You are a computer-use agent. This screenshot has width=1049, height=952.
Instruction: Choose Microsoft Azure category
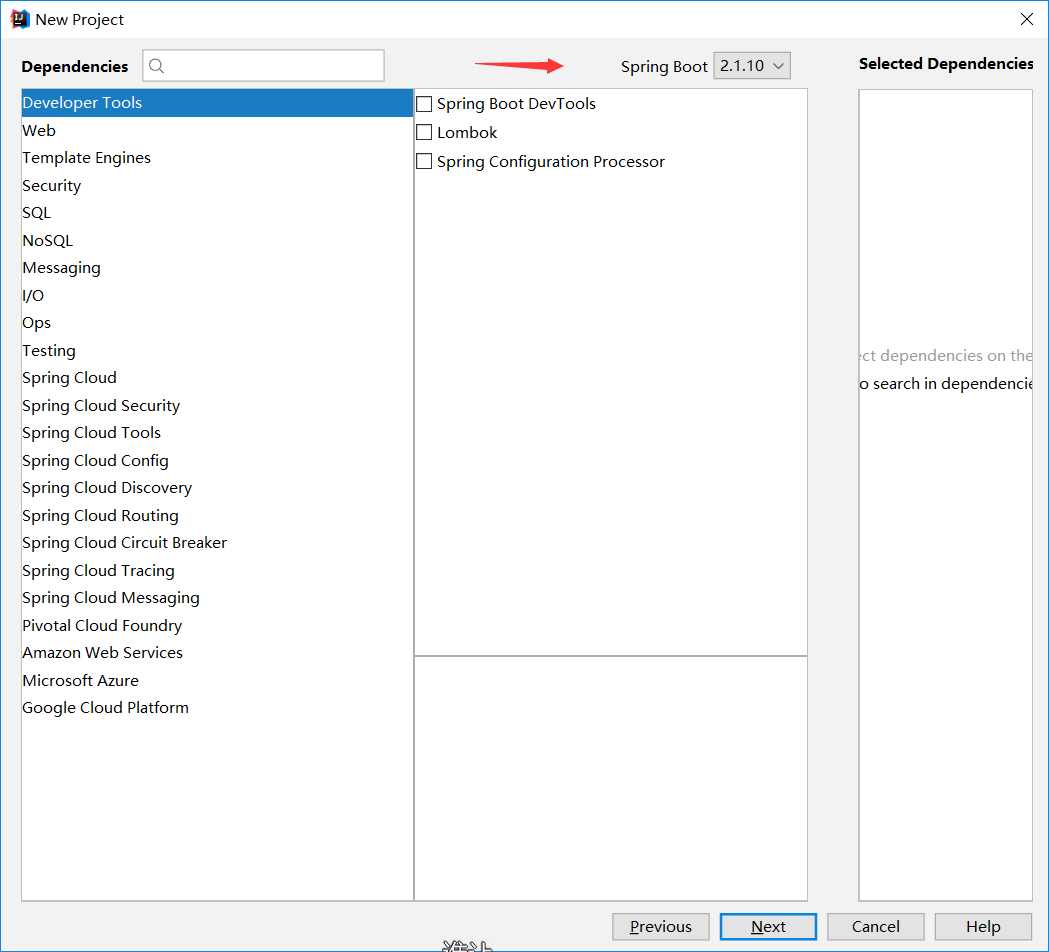click(x=217, y=680)
